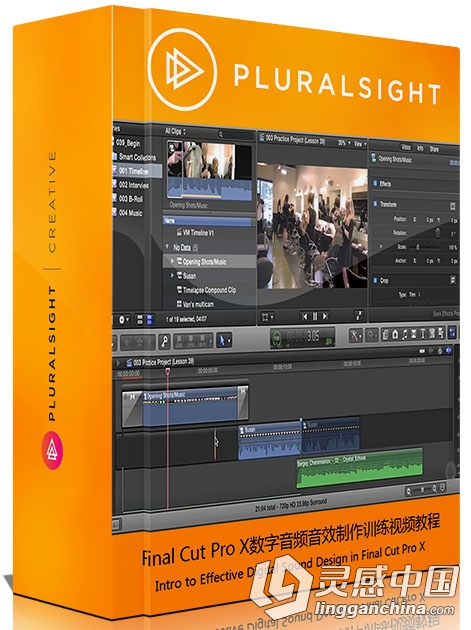
Task: Open the viewer View options dropdown
Action: coord(360,143)
